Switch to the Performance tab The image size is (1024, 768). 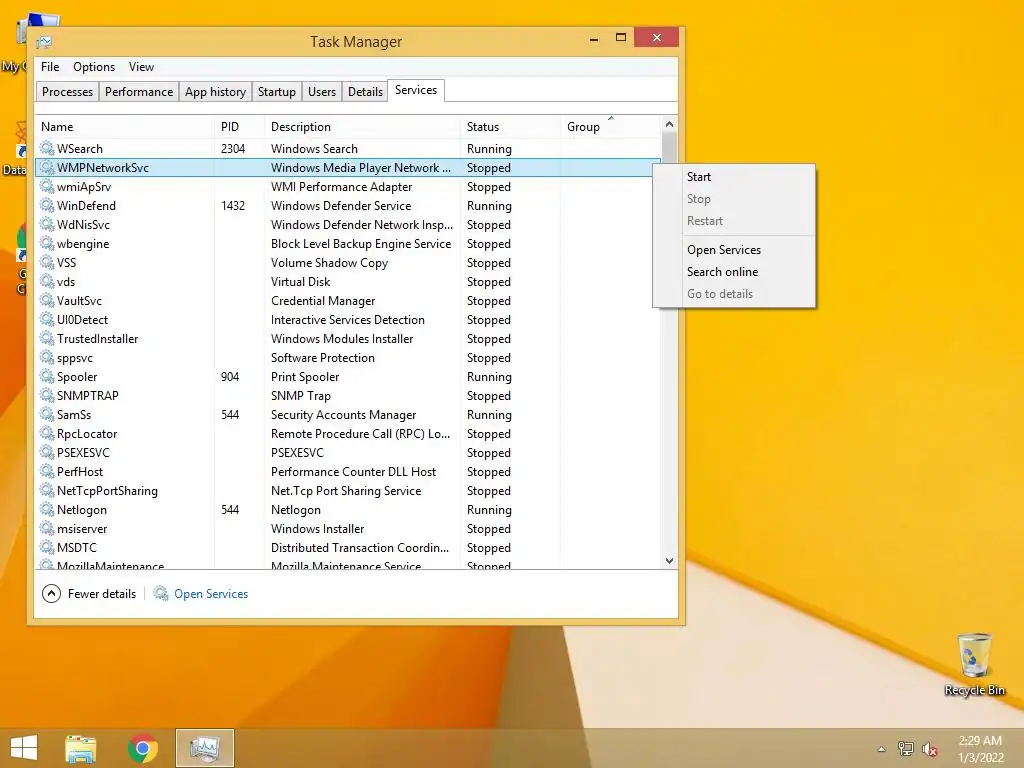click(x=139, y=91)
